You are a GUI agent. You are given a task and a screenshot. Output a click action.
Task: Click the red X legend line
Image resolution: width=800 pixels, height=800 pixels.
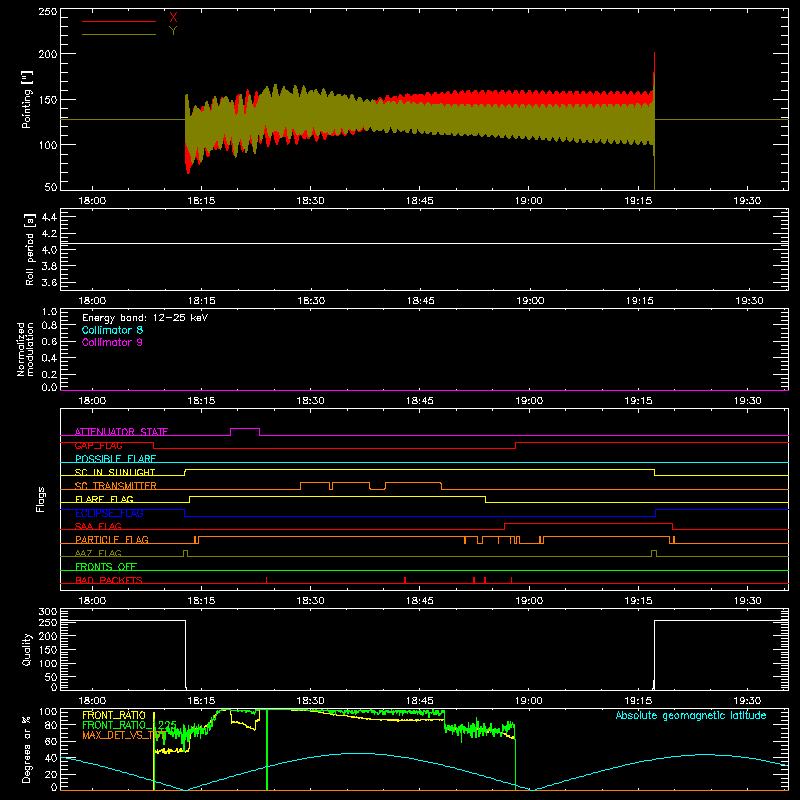(119, 21)
